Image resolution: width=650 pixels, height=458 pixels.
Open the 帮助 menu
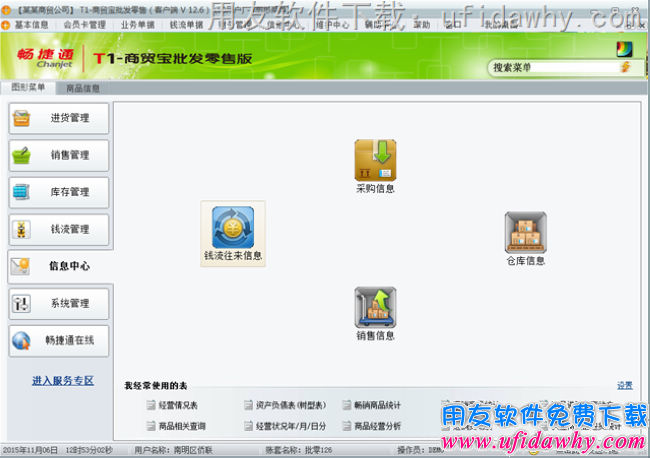point(422,25)
